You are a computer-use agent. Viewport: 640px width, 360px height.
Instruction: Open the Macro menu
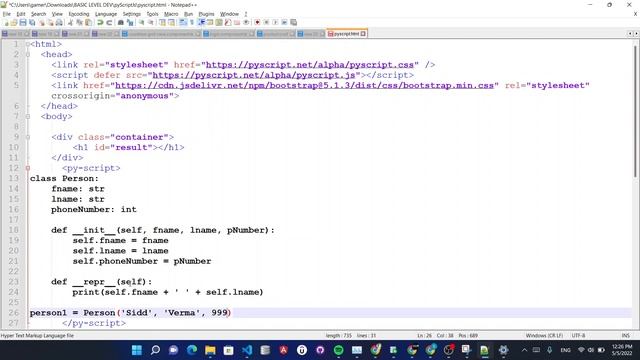coord(171,14)
